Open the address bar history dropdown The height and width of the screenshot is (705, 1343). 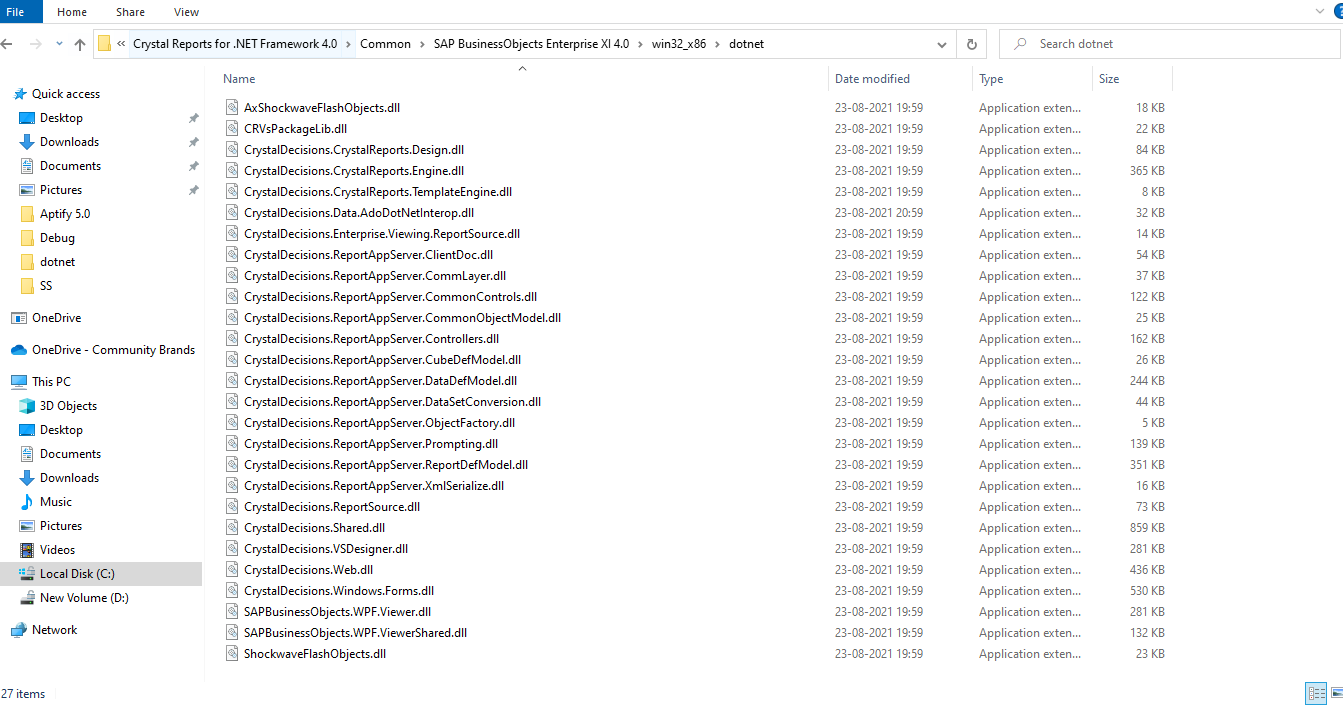tap(942, 45)
